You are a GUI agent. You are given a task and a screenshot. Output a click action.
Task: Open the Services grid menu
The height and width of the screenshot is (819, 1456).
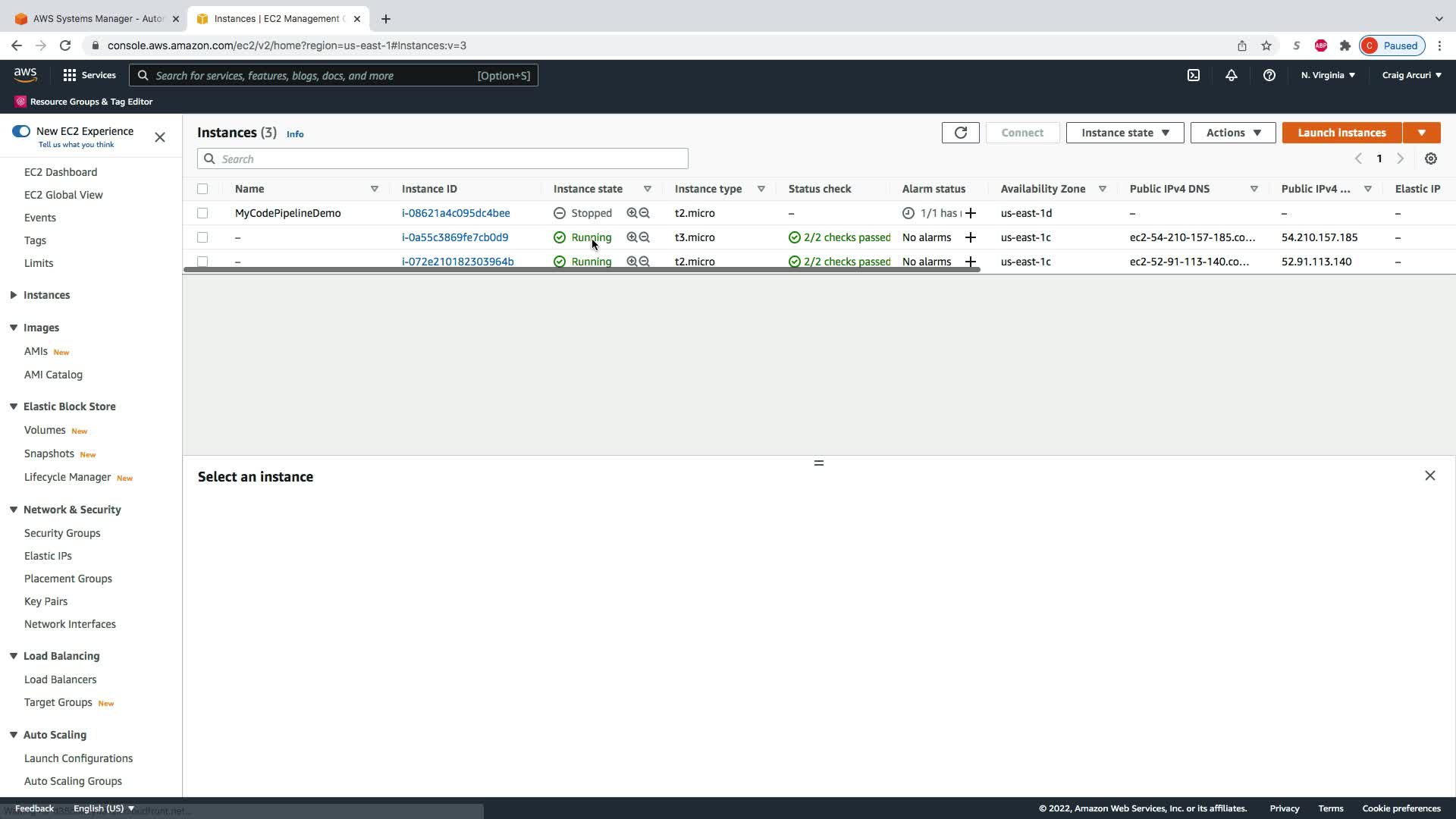[x=70, y=75]
